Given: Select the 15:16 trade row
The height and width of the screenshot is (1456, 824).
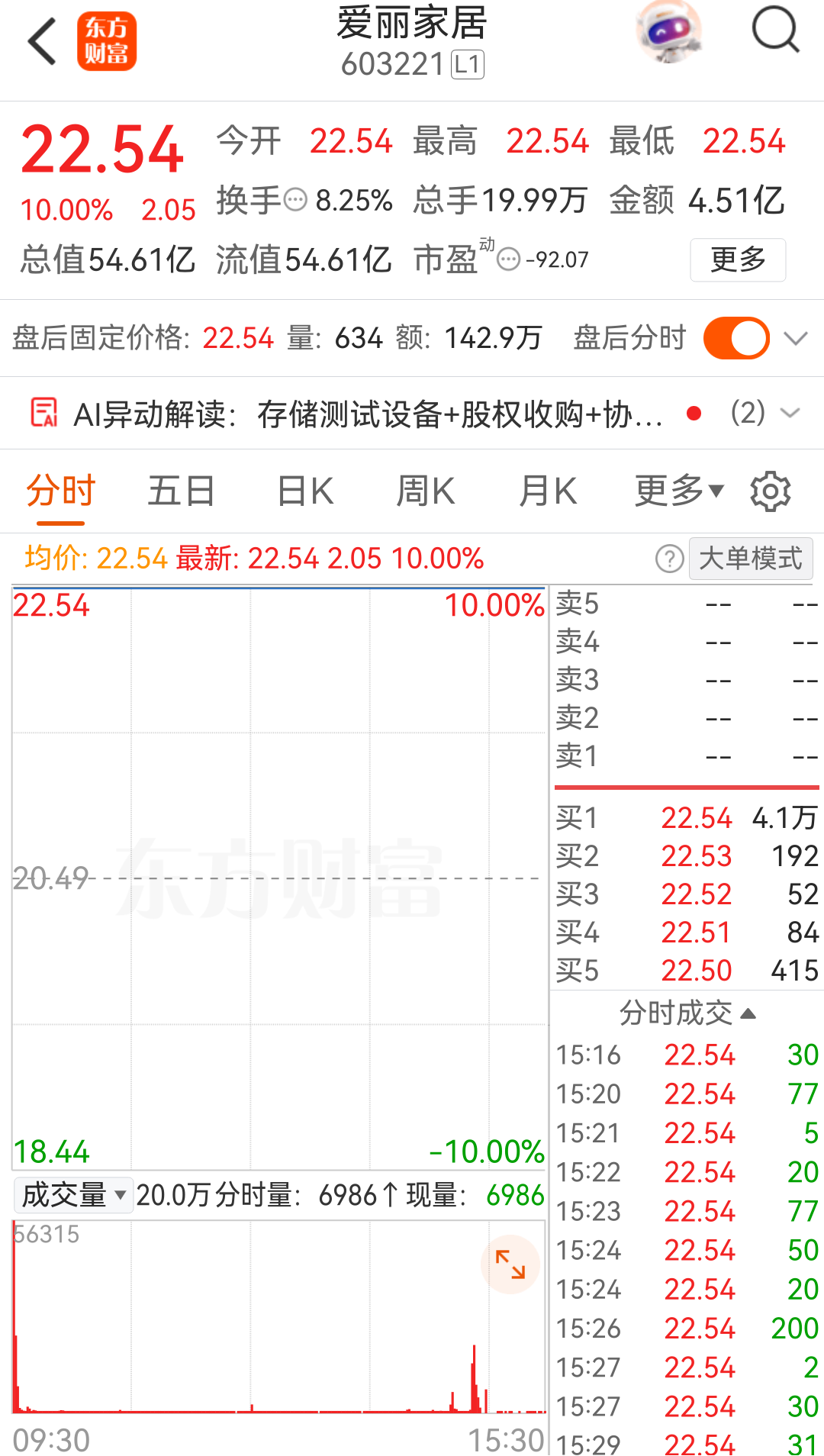Looking at the screenshot, I should coord(687,1055).
